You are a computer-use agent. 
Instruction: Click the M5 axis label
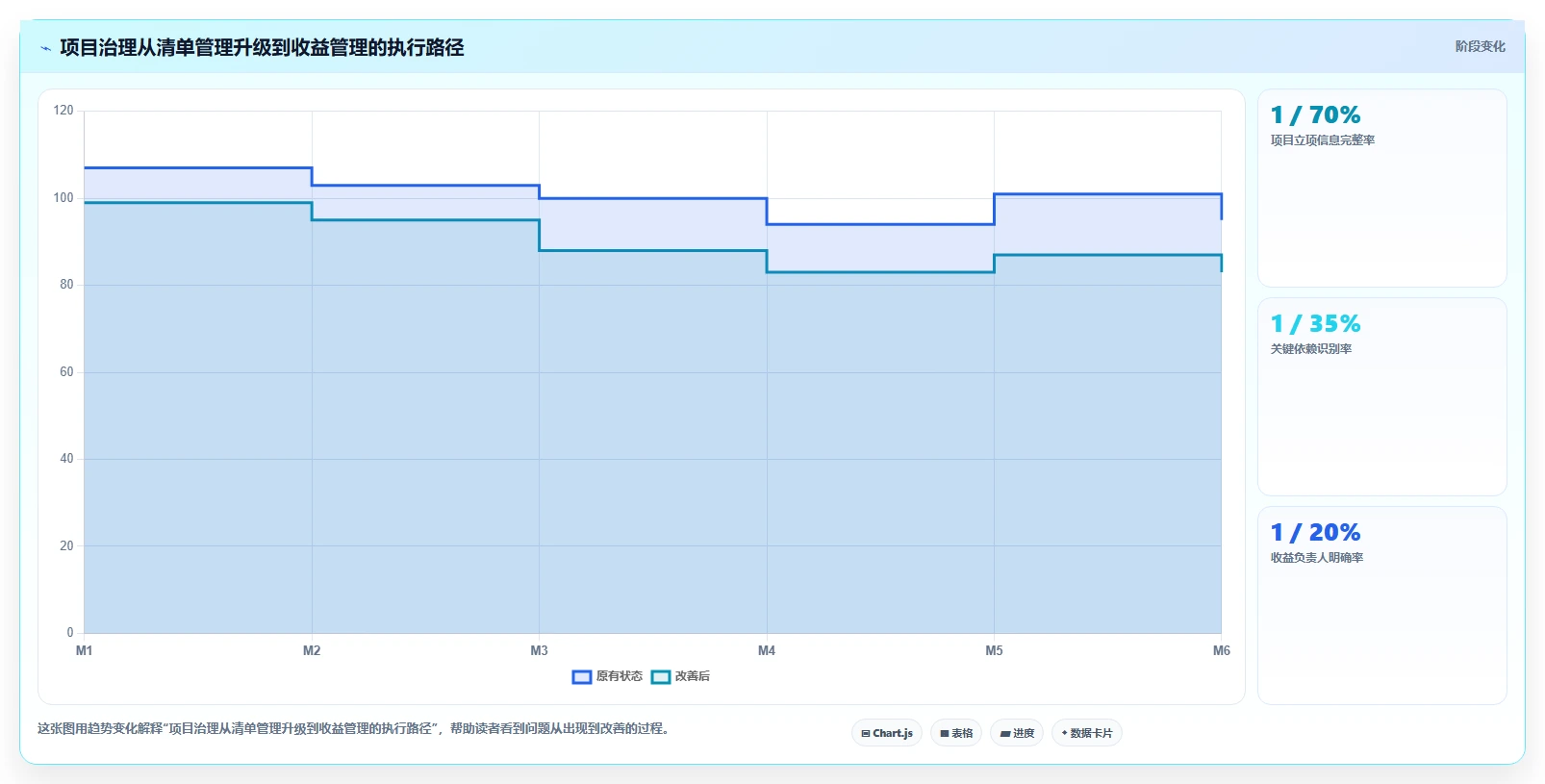[x=994, y=651]
